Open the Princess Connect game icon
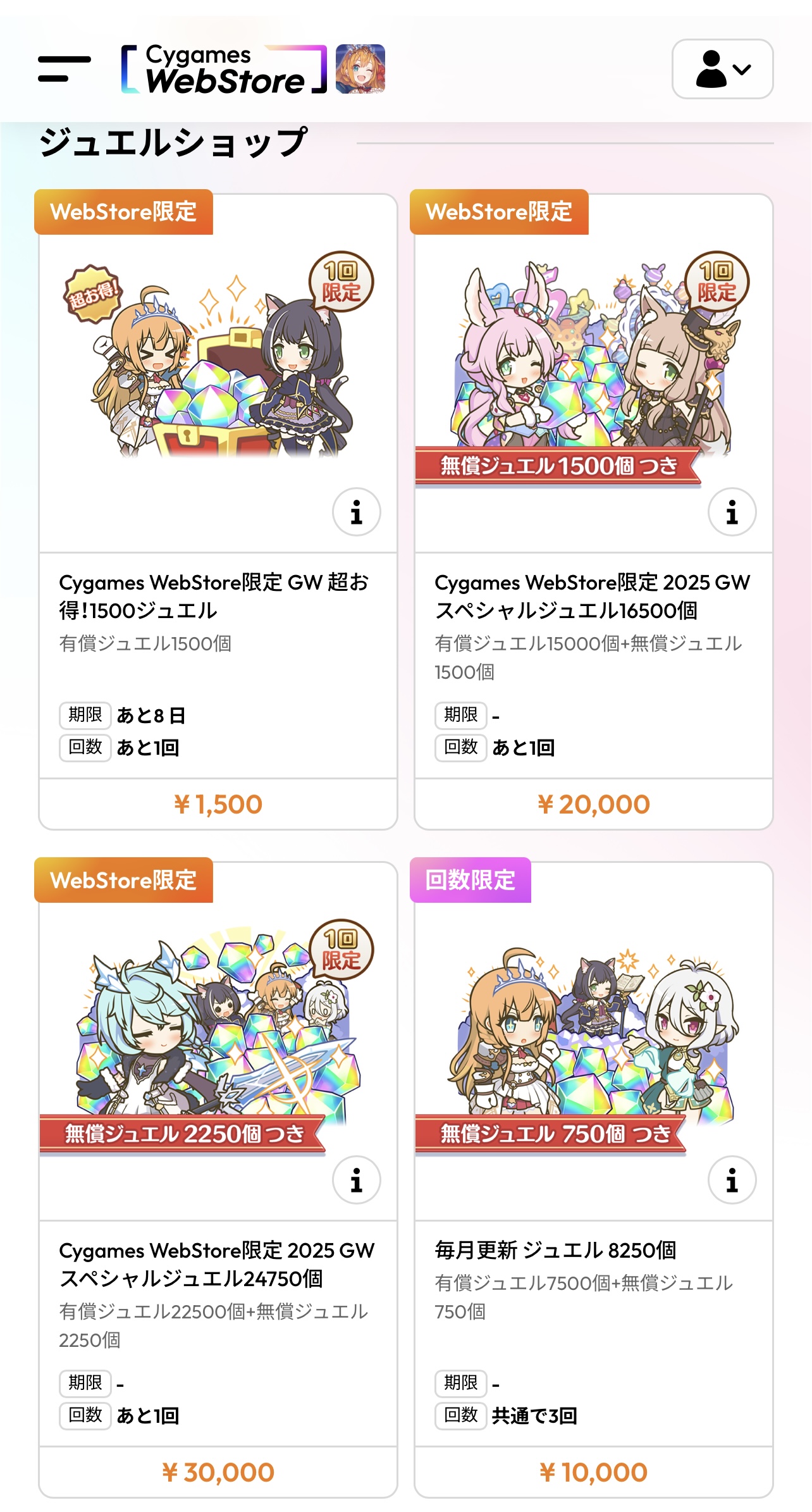Viewport: 812px width, 1512px height. coord(360,69)
